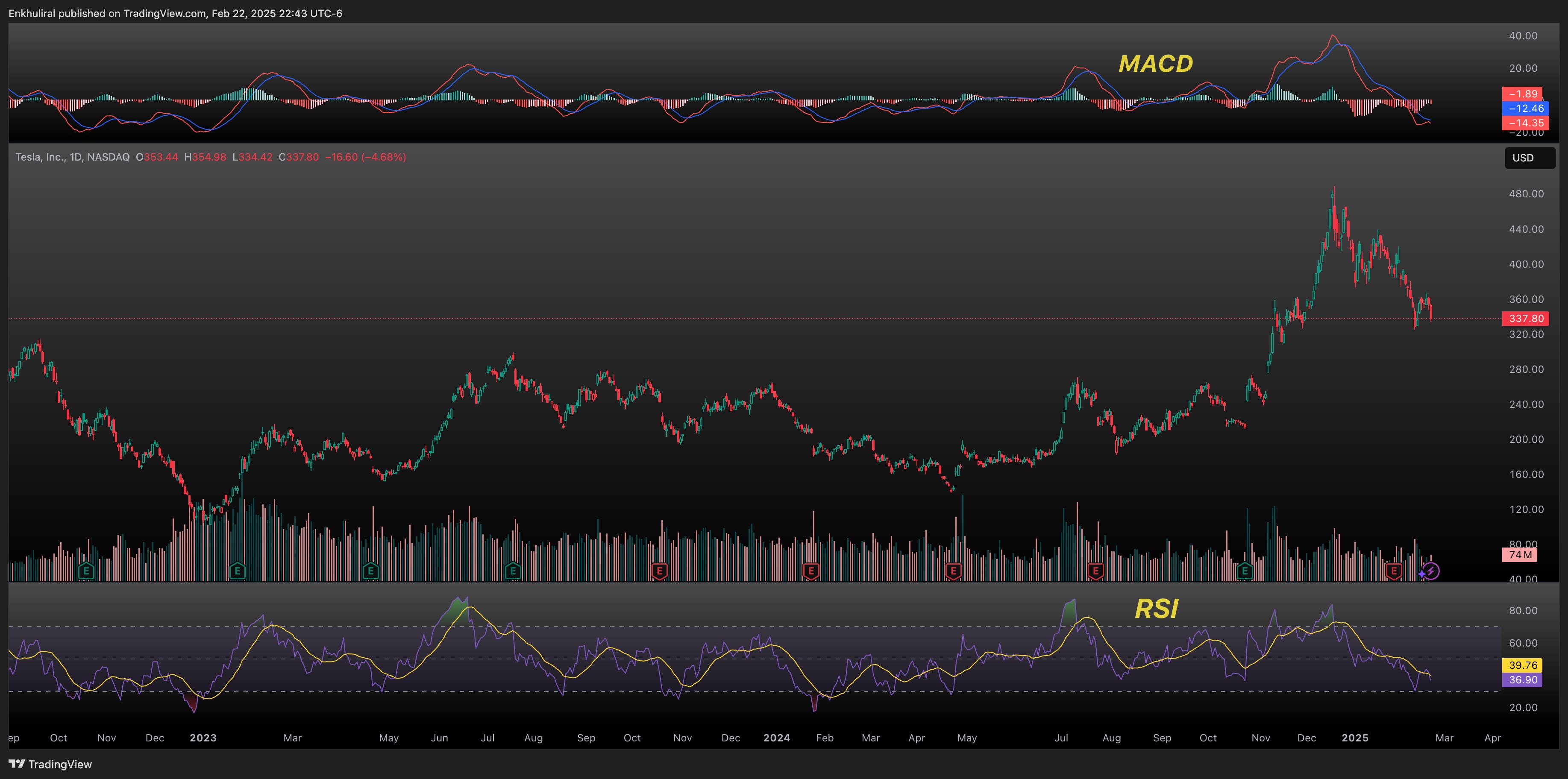The height and width of the screenshot is (779, 1568).
Task: Click the green earnings marker near January 2023
Action: click(x=238, y=571)
